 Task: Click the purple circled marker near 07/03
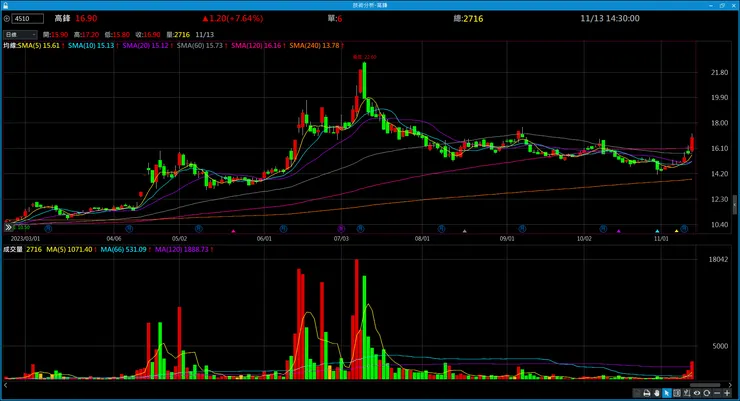click(x=341, y=229)
